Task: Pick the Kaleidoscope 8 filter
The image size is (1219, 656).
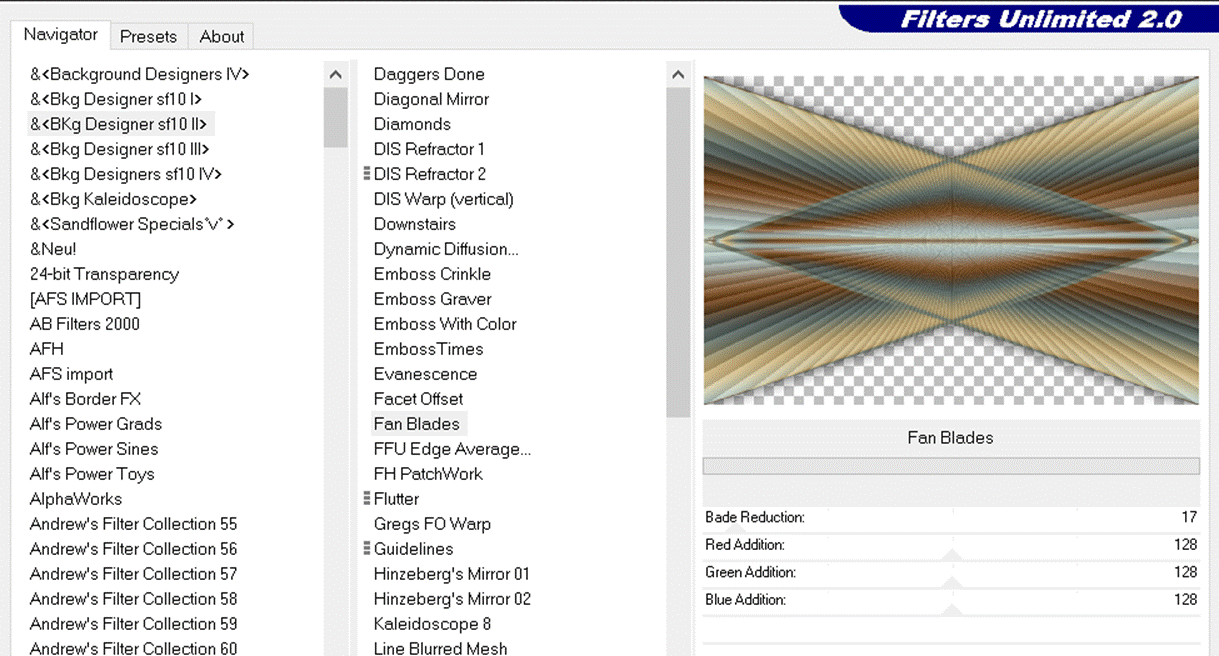Action: [x=432, y=624]
